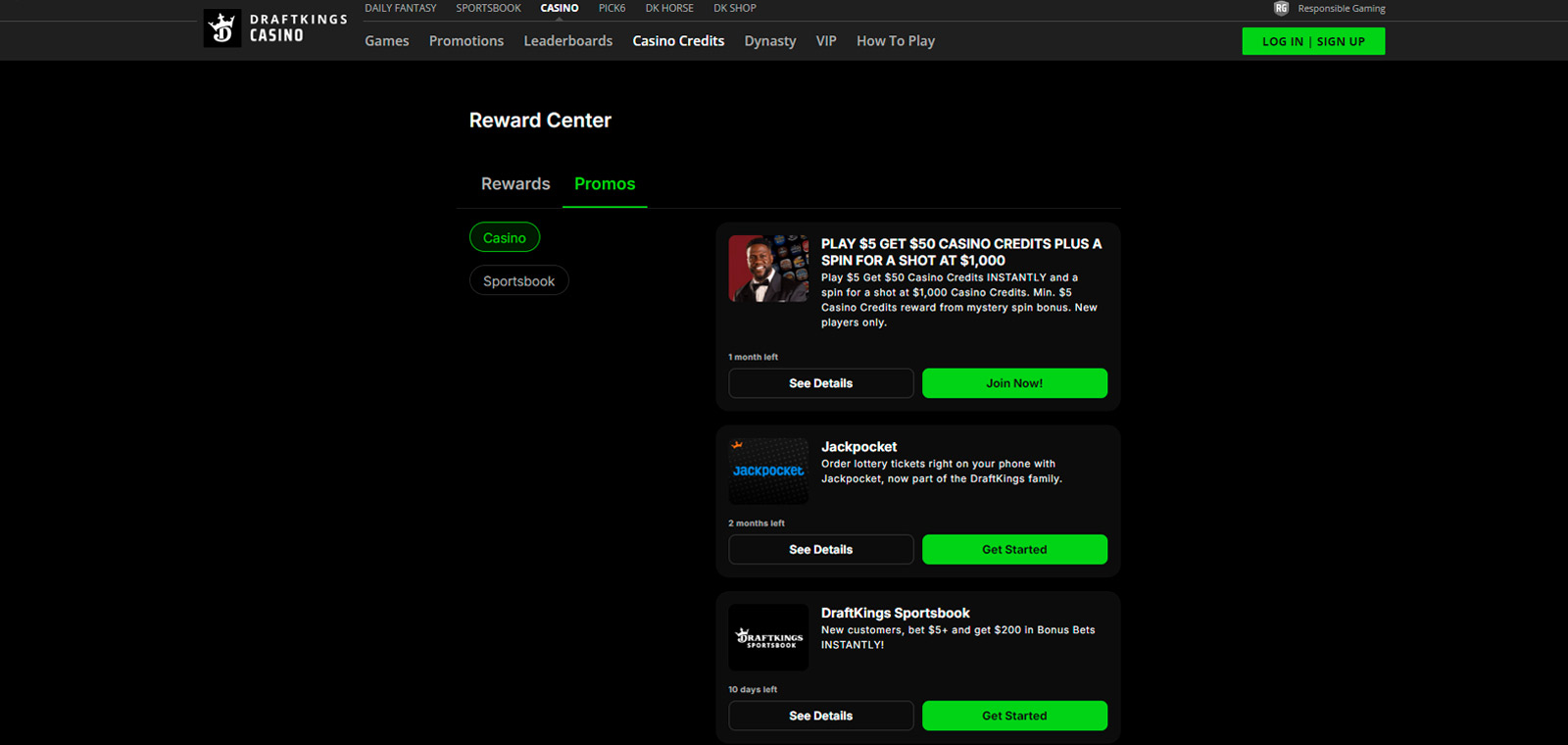Click the '2 months left' label
This screenshot has width=1568, height=745.
tap(757, 523)
